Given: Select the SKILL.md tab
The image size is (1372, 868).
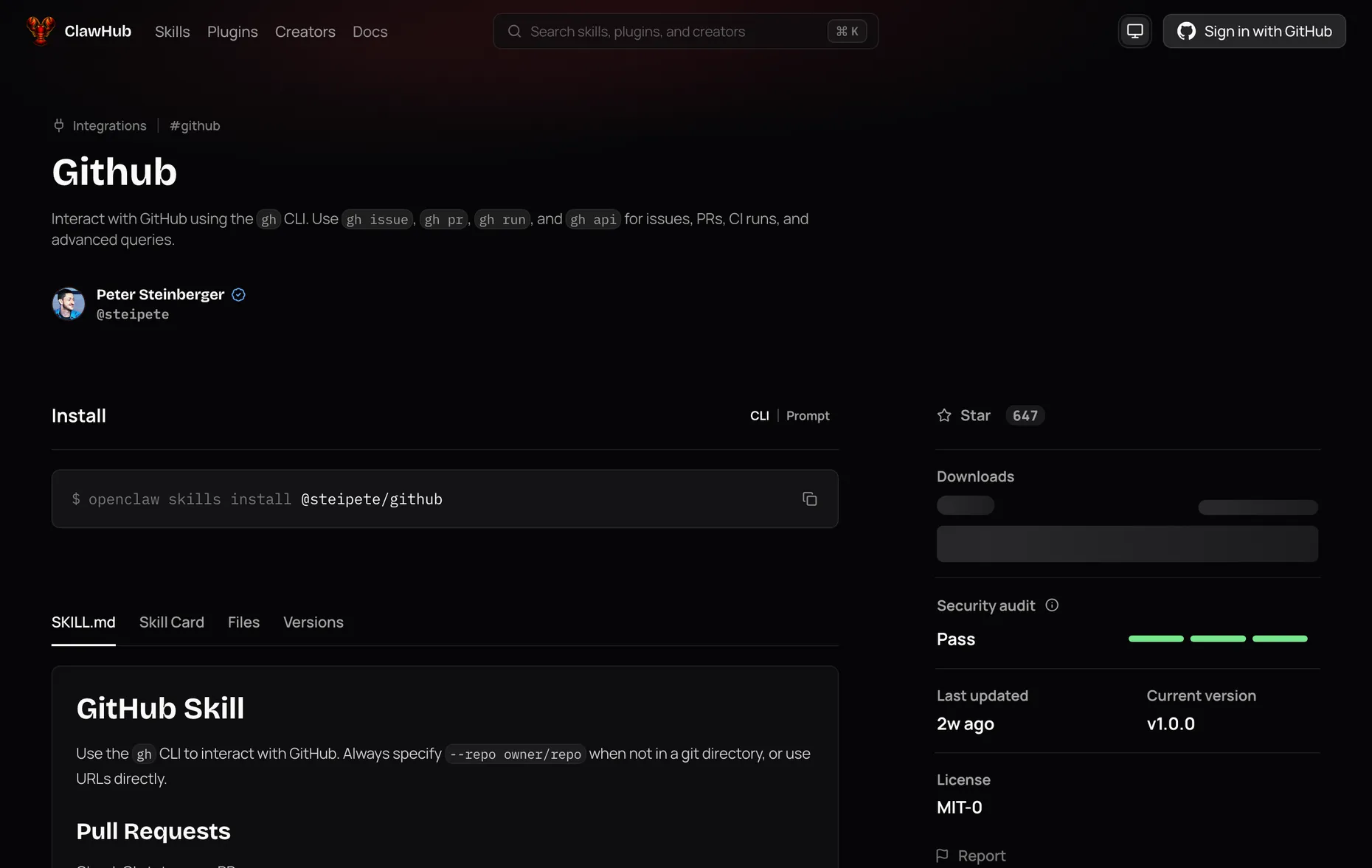Looking at the screenshot, I should pos(83,622).
